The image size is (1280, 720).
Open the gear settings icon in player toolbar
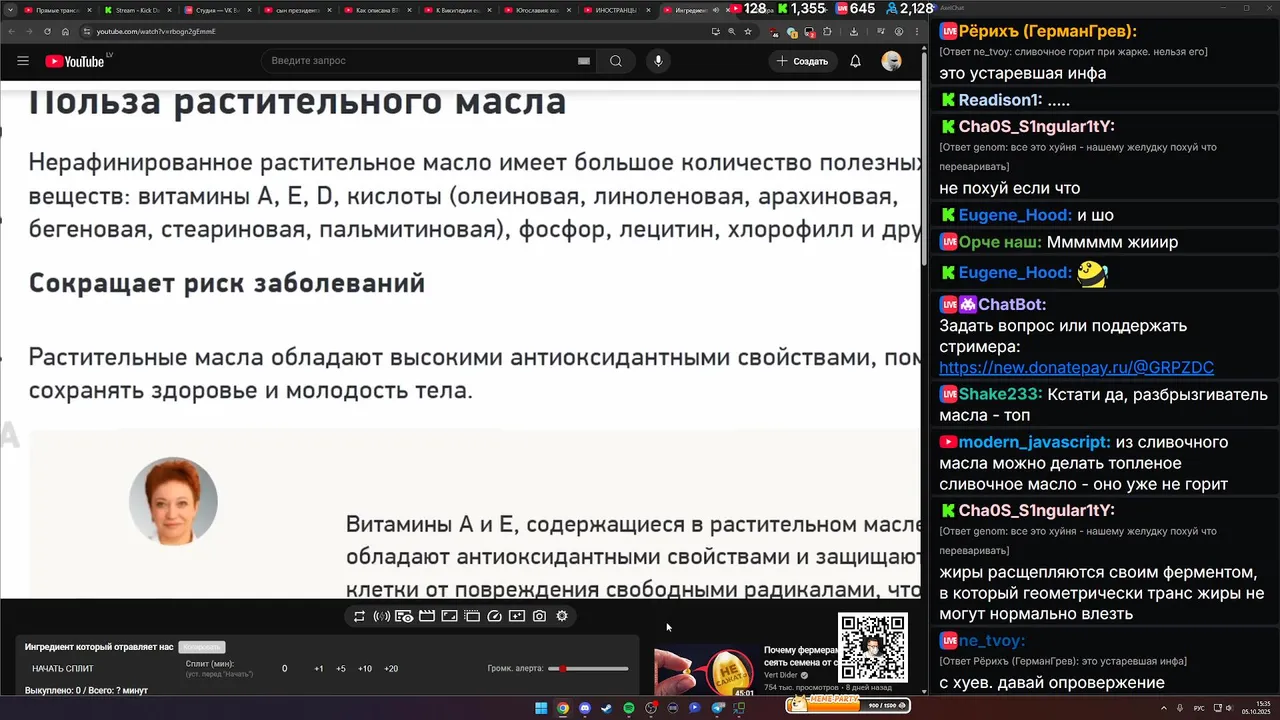coord(562,616)
